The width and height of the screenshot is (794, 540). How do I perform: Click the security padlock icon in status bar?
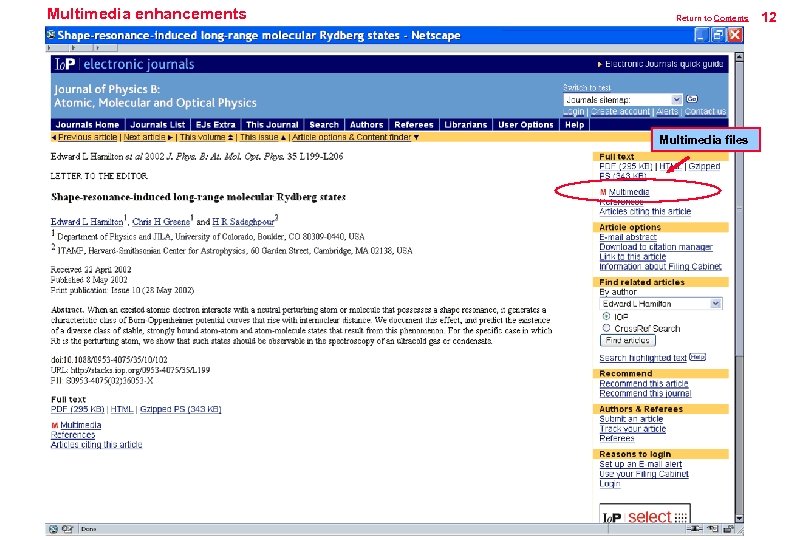729,529
